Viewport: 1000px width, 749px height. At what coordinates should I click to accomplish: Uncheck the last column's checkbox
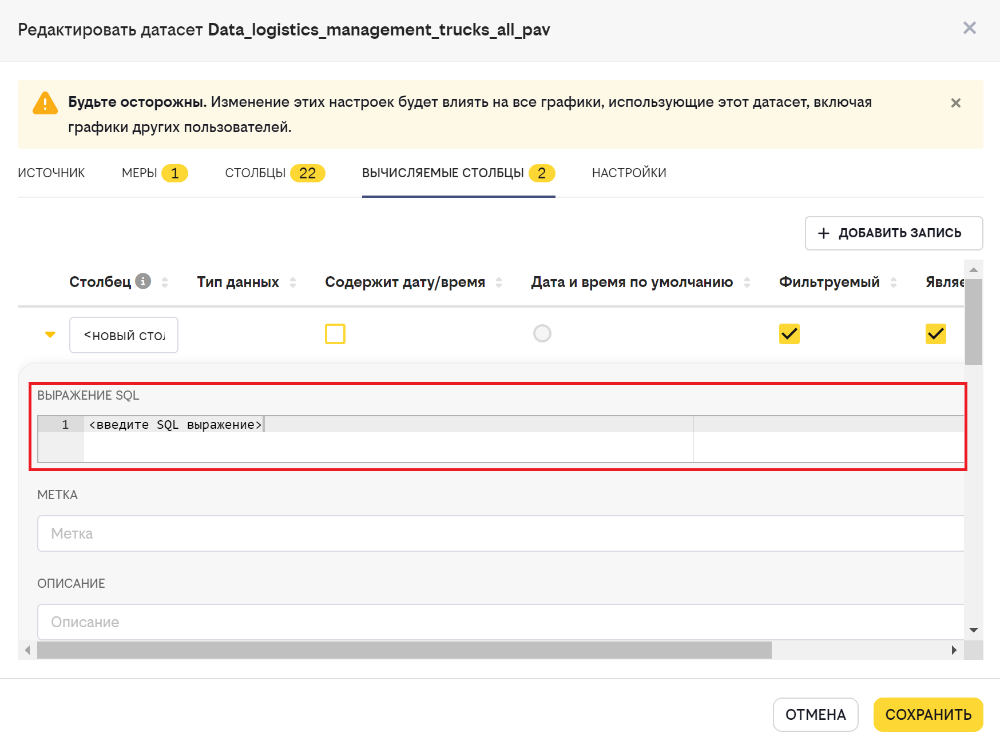click(936, 334)
